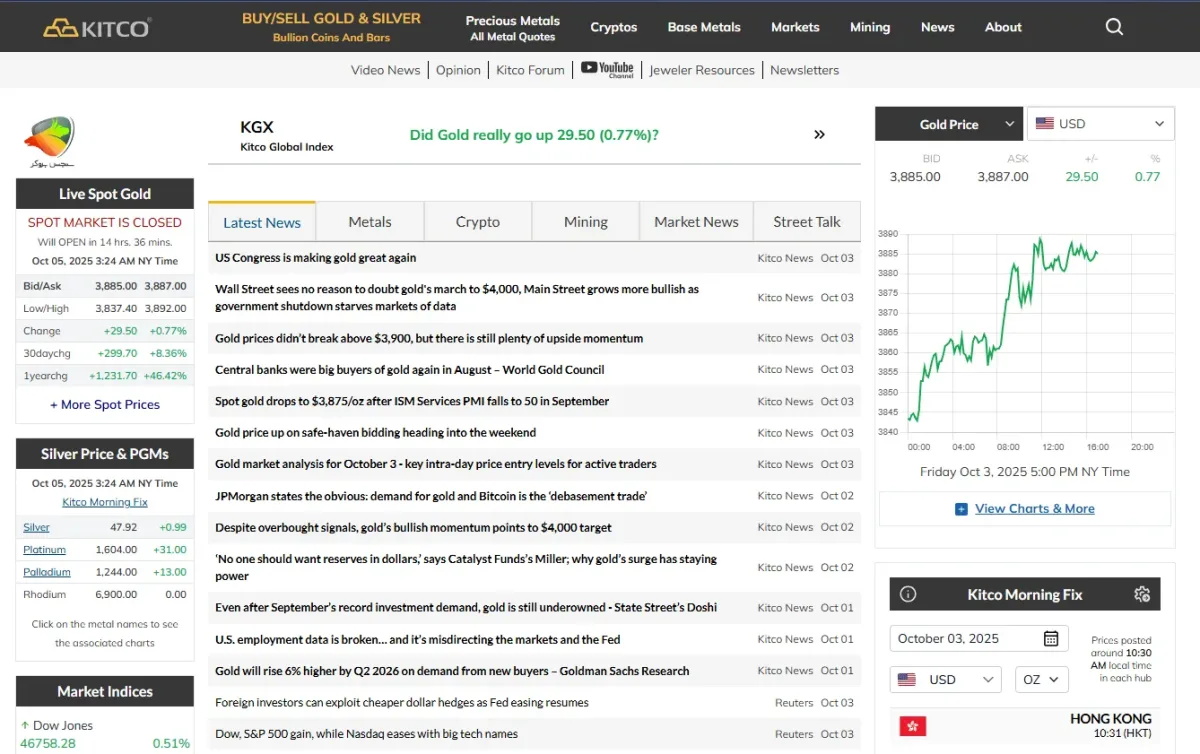Open the Palladium price chart link
This screenshot has height=754, width=1200.
coord(47,572)
